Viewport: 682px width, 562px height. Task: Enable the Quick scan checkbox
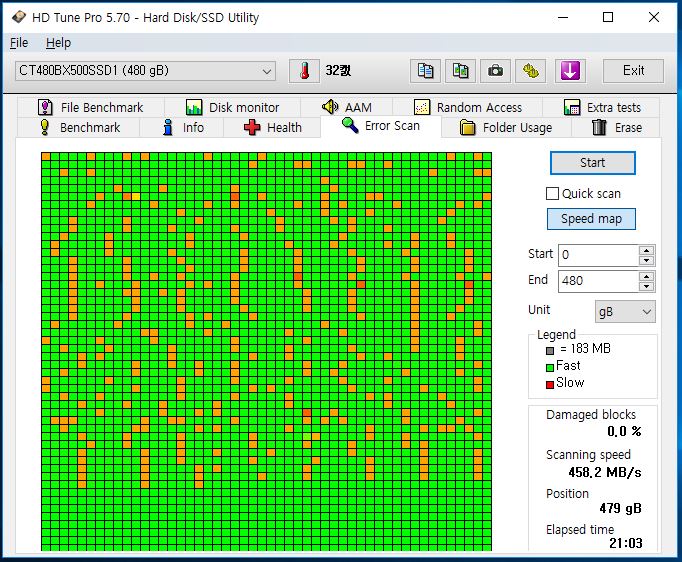[x=552, y=194]
